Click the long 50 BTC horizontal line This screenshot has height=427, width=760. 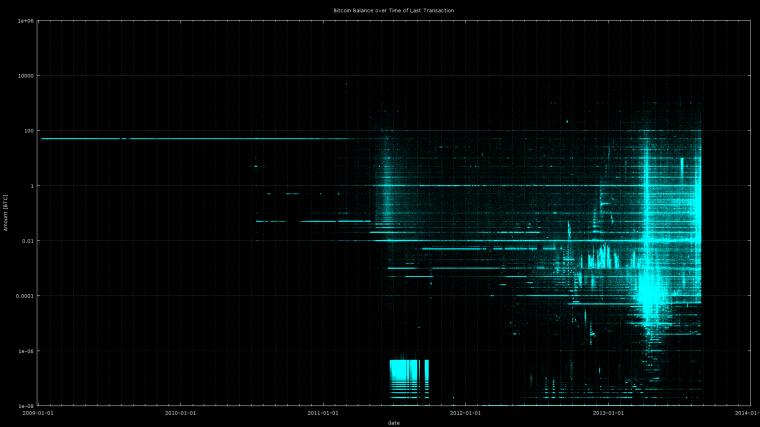tap(194, 139)
